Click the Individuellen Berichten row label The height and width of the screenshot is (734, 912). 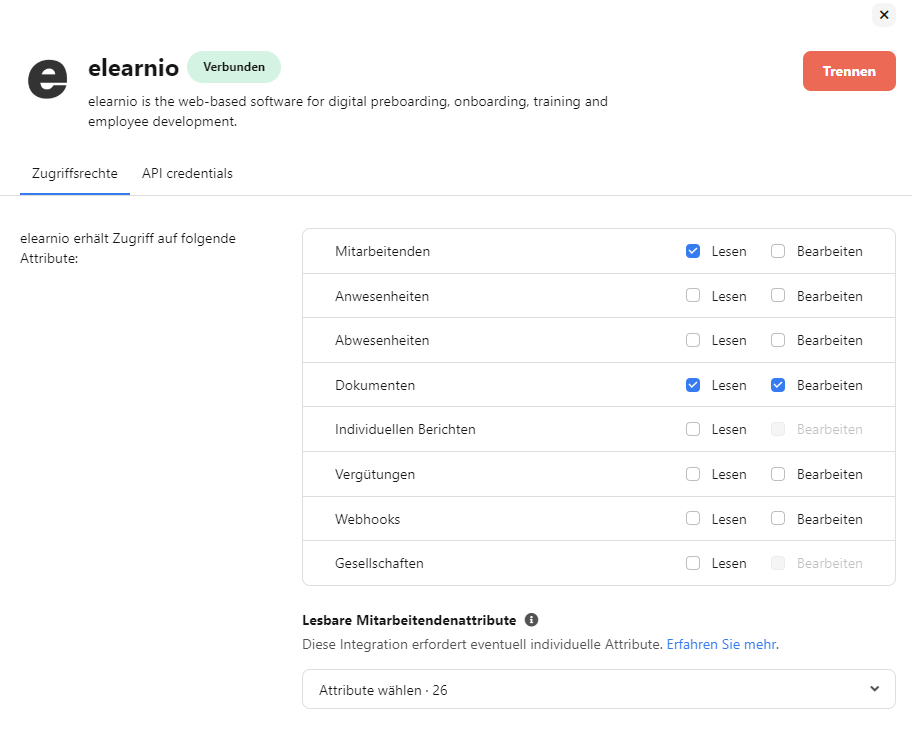click(405, 429)
